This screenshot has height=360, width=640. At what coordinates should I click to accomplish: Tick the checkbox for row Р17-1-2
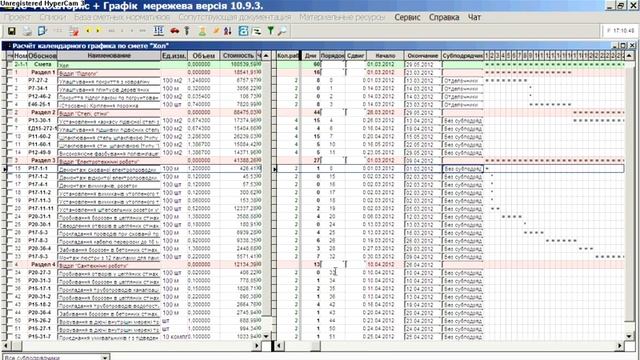pyautogui.click(x=10, y=176)
